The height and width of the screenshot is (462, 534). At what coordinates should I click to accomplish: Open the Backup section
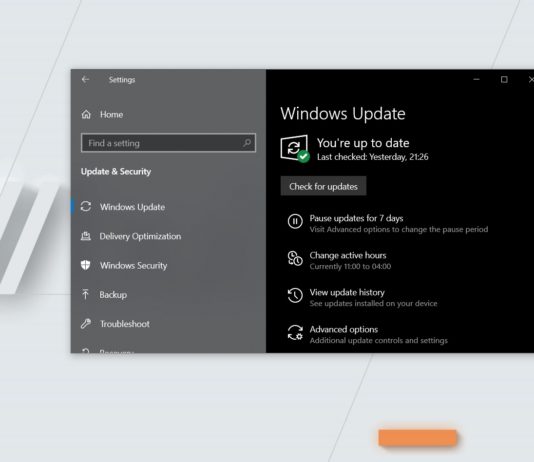113,295
